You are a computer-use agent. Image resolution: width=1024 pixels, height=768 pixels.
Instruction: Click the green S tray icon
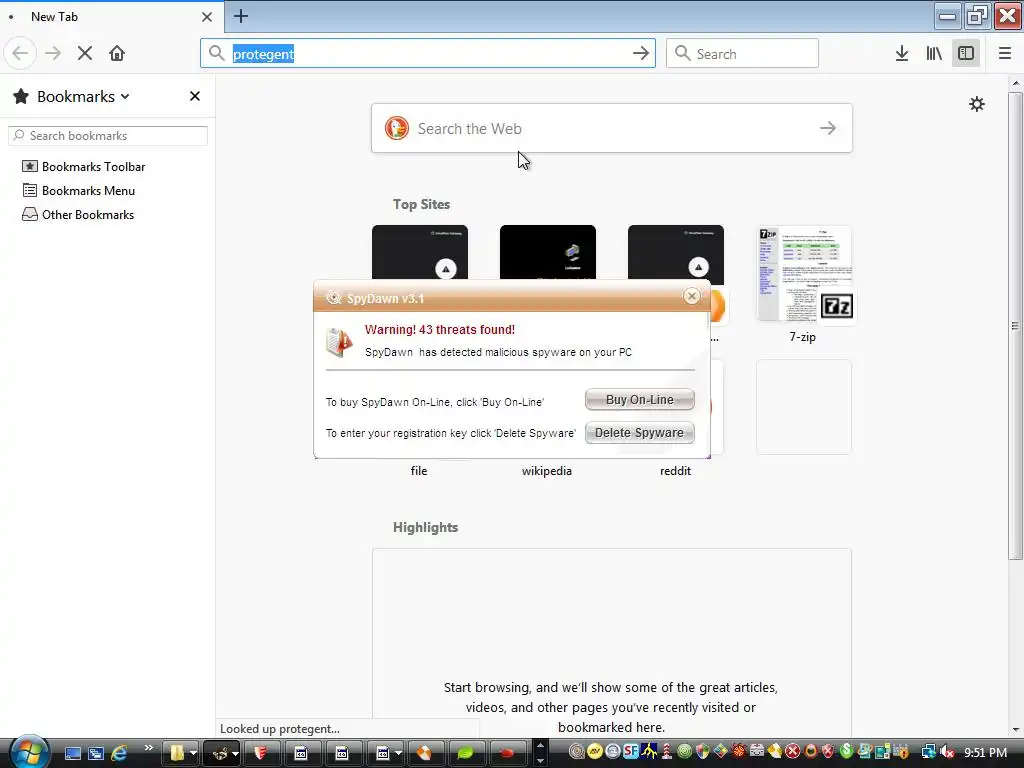pos(846,751)
